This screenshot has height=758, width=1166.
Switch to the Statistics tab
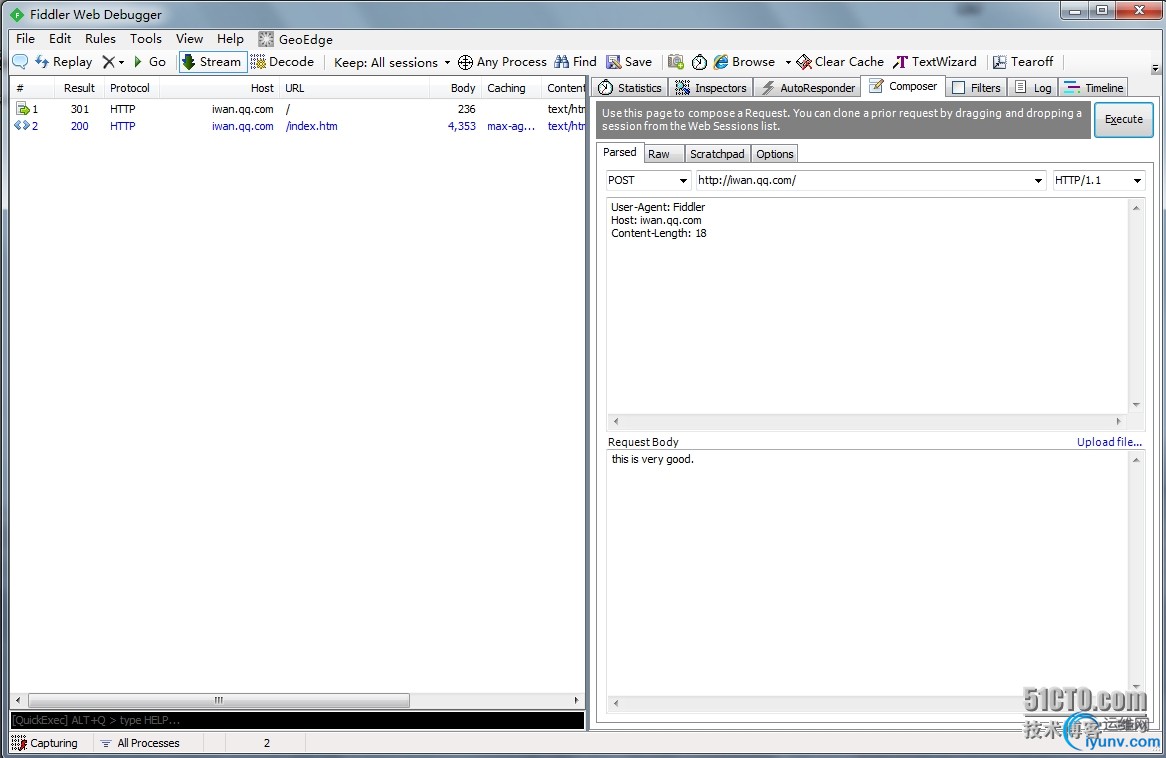(x=631, y=88)
